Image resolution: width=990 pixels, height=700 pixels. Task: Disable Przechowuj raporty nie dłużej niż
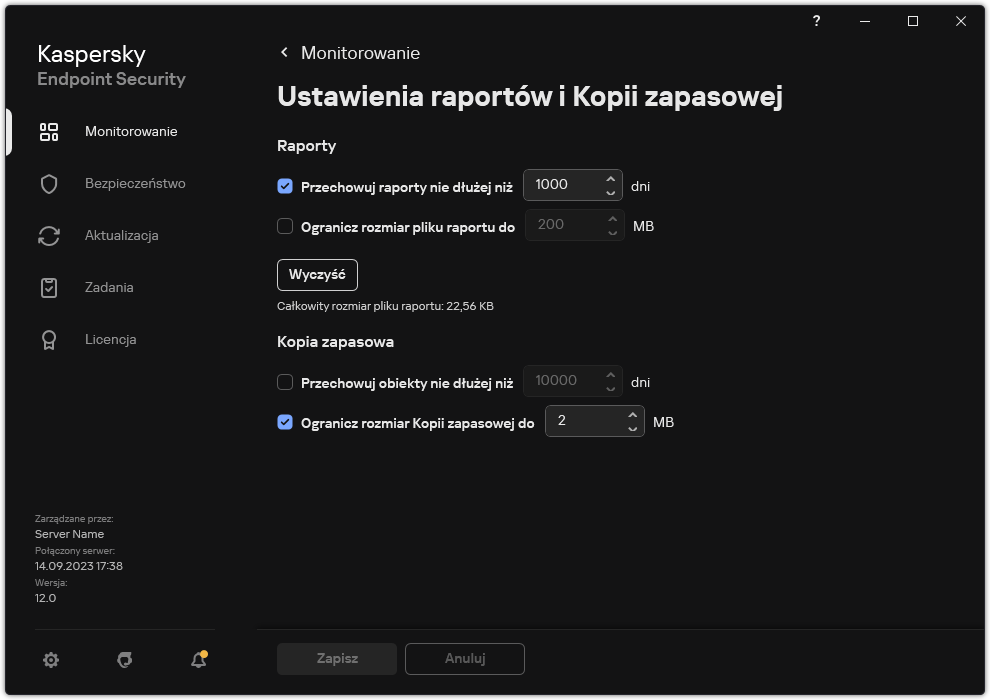tap(287, 185)
